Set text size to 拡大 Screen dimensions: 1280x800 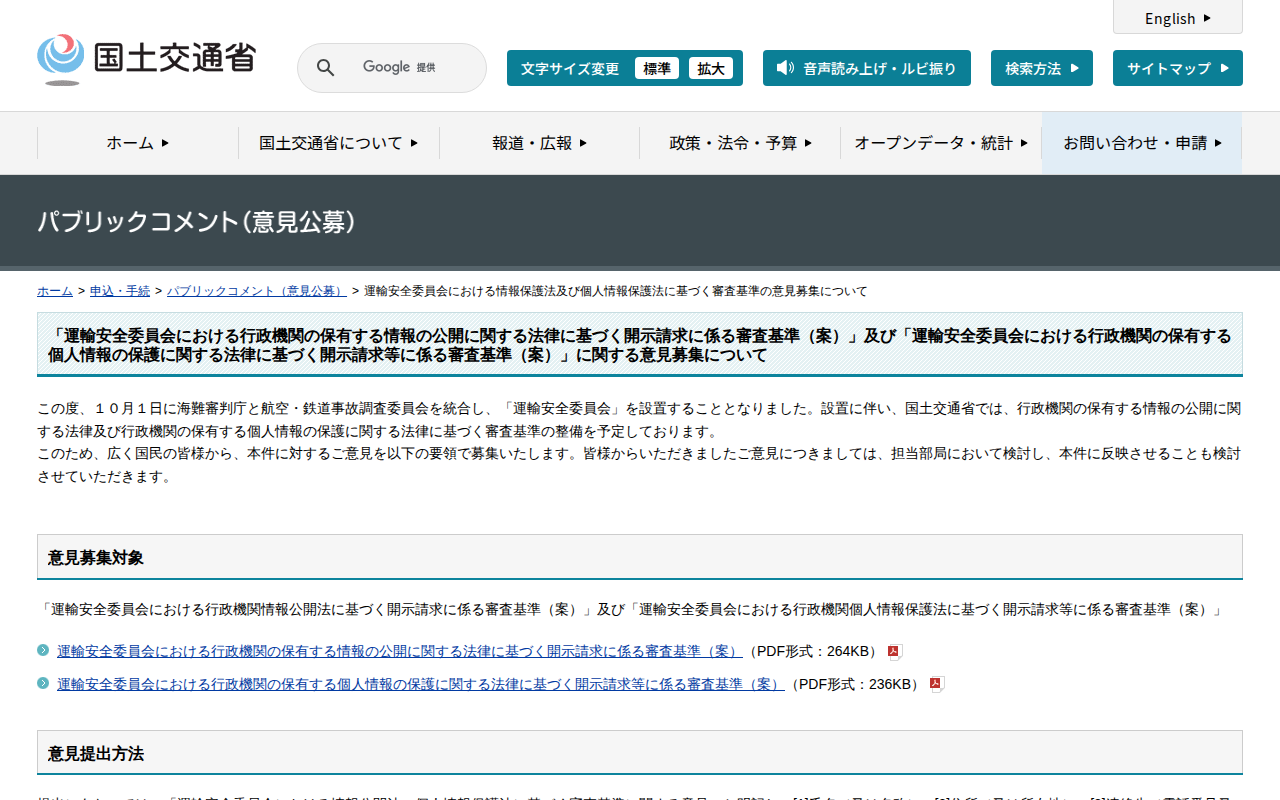click(711, 68)
